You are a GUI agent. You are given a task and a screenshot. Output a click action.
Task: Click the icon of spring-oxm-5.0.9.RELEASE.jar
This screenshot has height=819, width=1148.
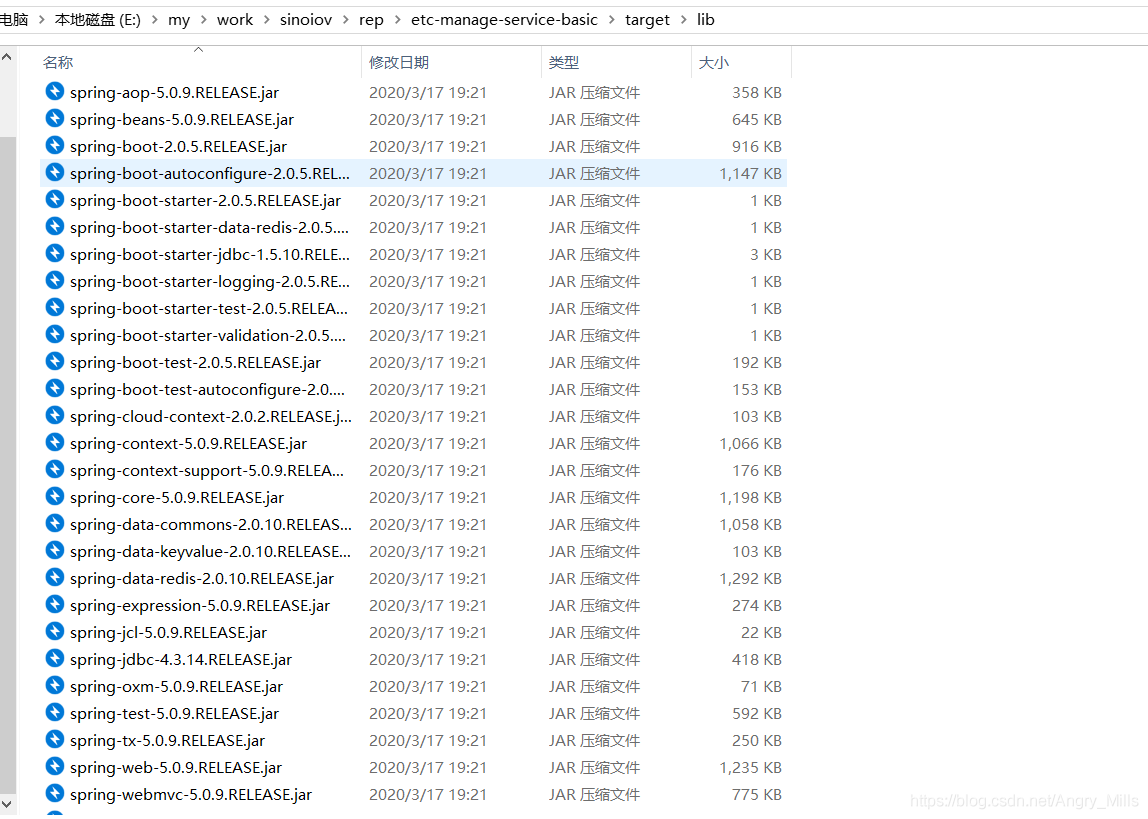pyautogui.click(x=55, y=685)
